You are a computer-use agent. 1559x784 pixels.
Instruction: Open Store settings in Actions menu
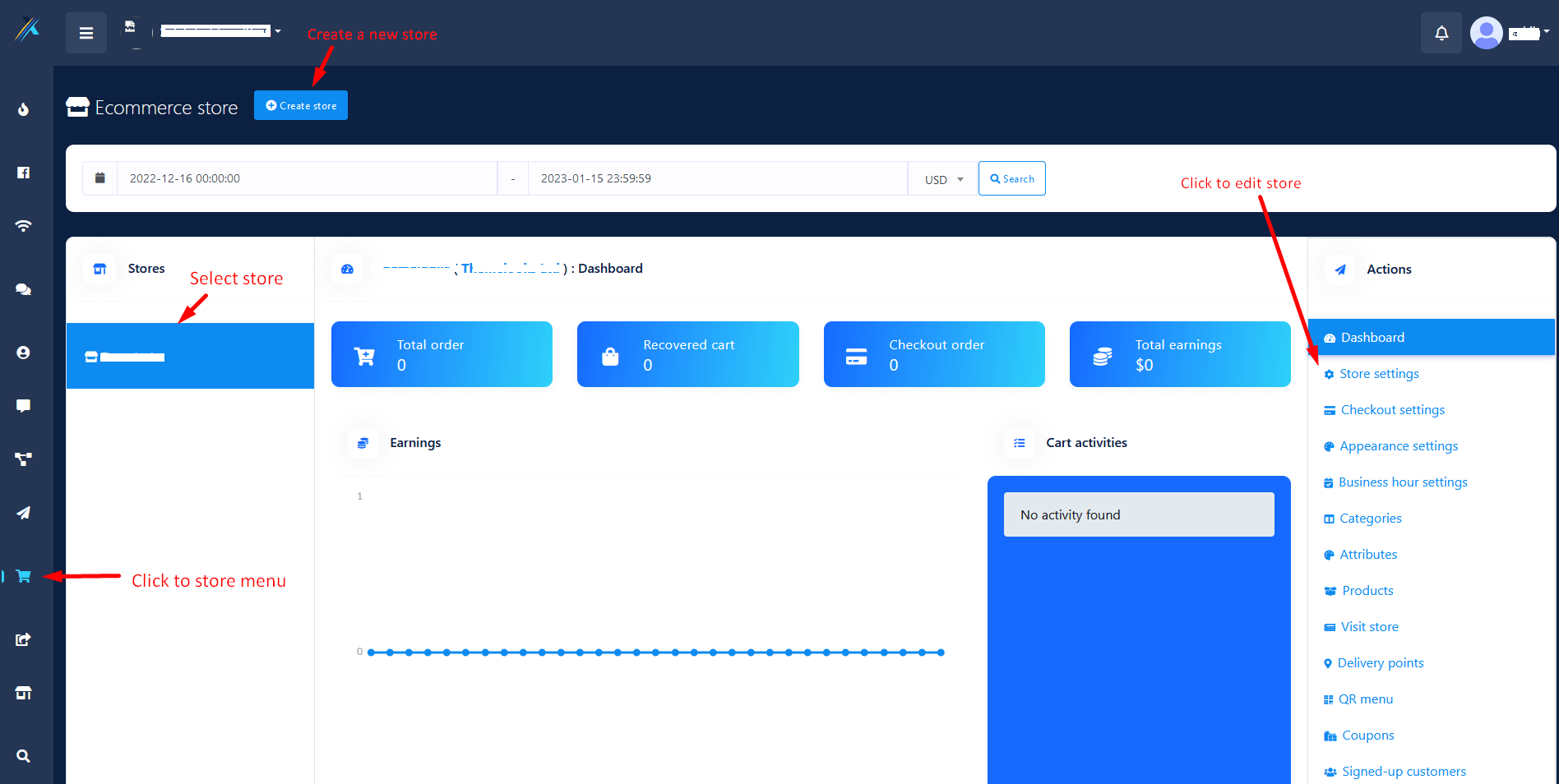pyautogui.click(x=1378, y=374)
